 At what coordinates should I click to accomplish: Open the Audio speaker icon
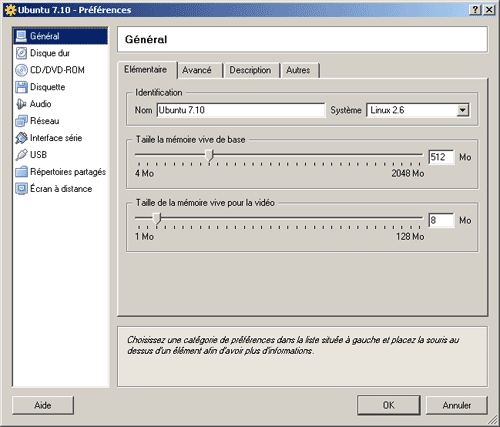(x=21, y=104)
